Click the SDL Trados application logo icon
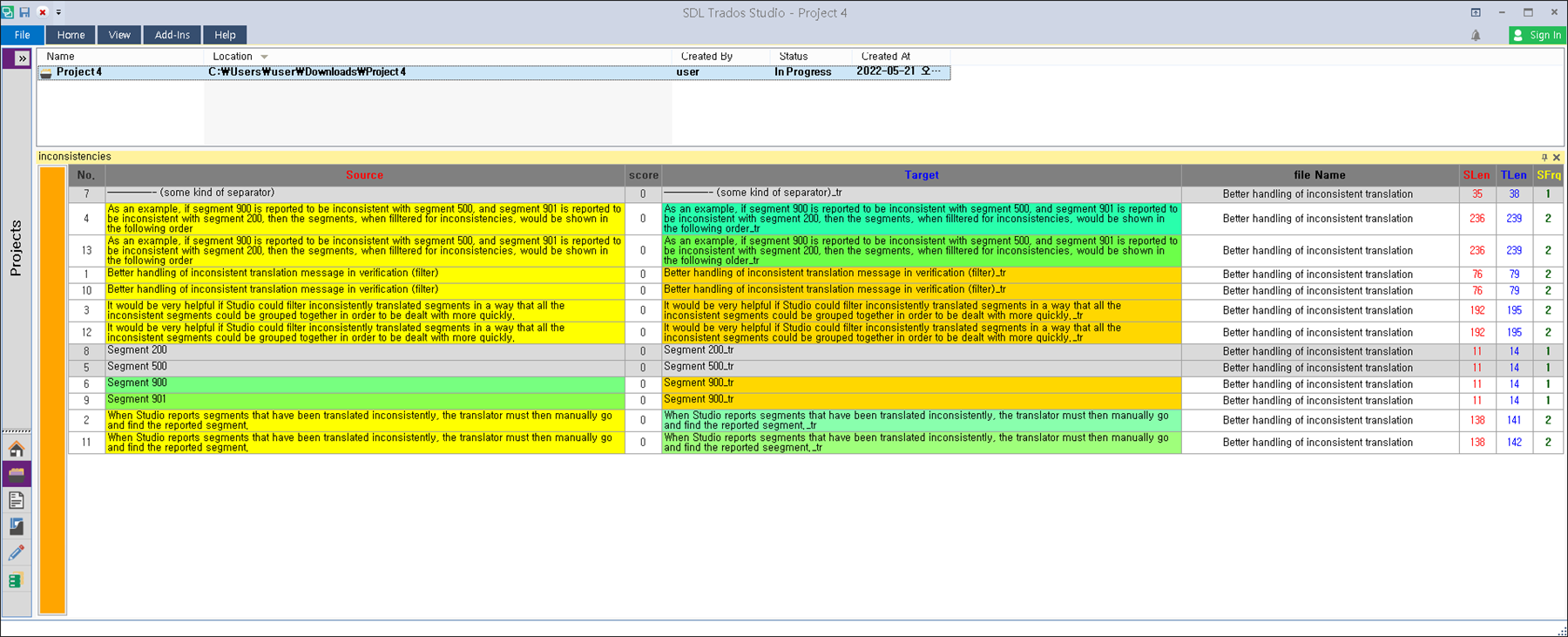This screenshot has height=637, width=1568. [x=8, y=12]
